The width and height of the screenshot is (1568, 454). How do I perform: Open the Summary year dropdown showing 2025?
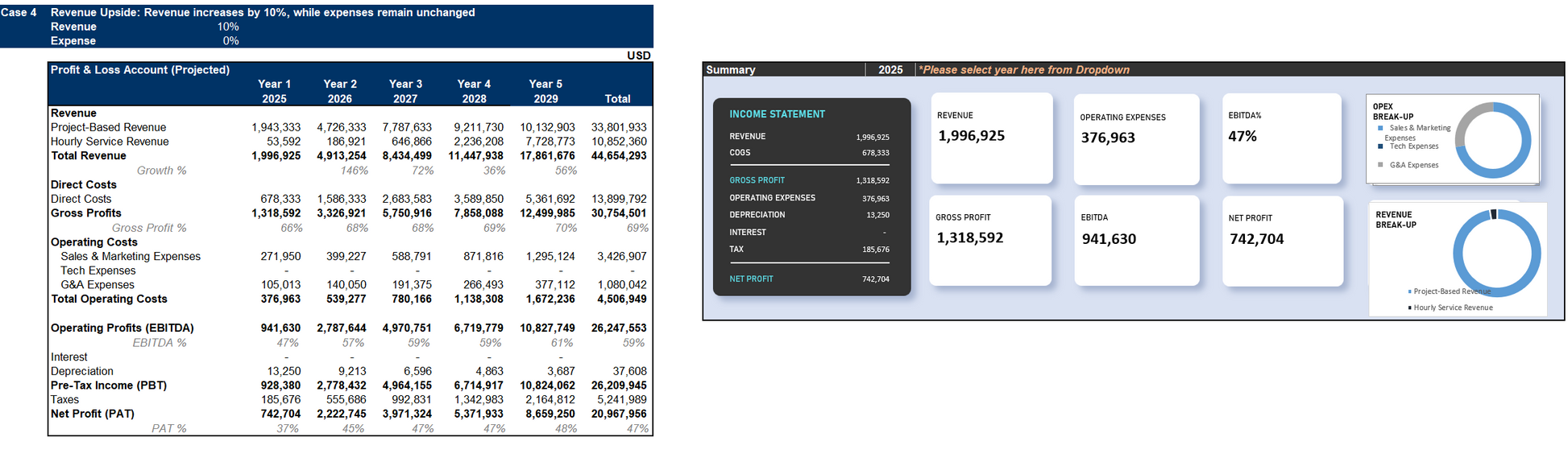click(890, 70)
